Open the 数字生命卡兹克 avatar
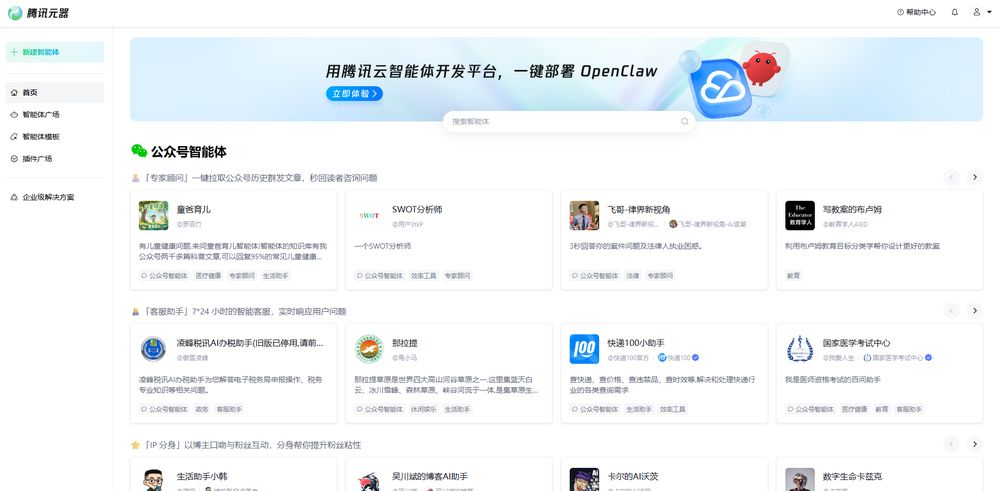This screenshot has width=1000, height=491. tap(800, 480)
